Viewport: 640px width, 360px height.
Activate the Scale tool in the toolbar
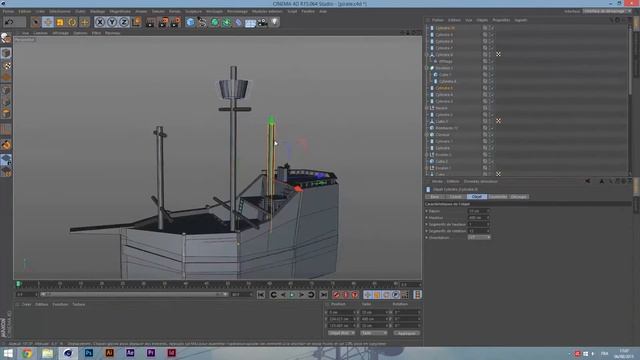point(60,22)
